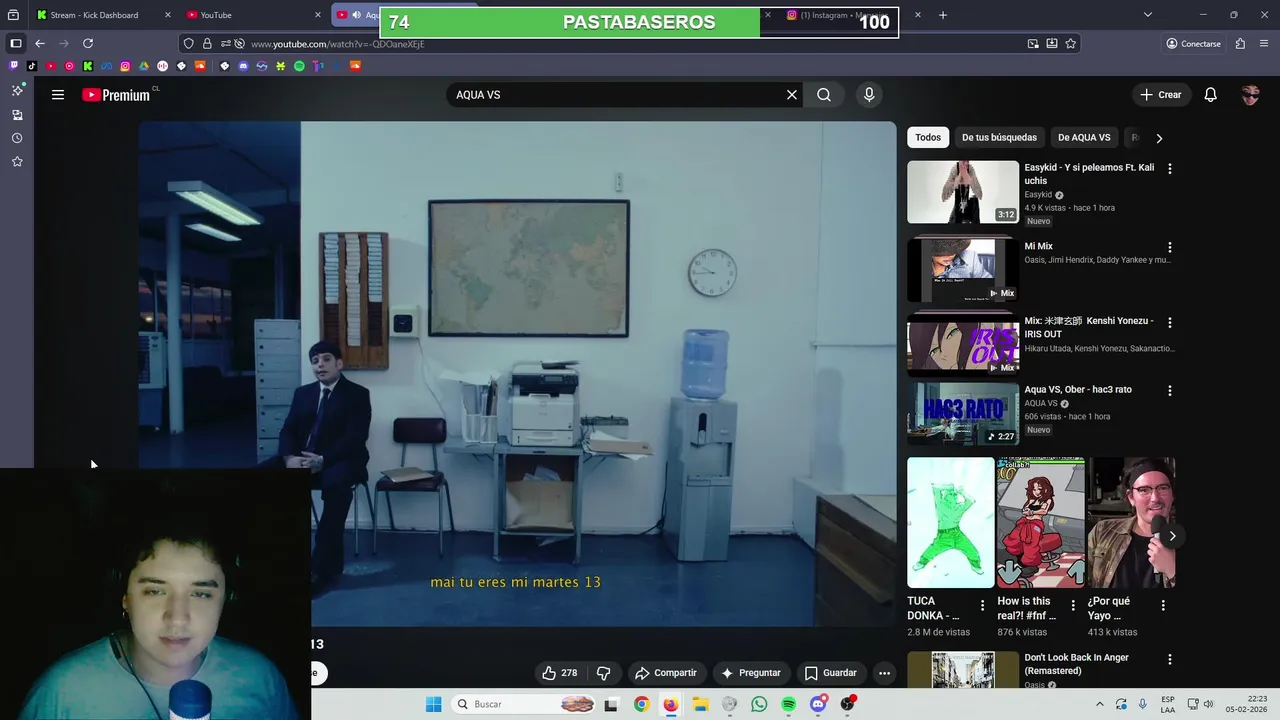Reload the page
Screen dimensions: 1280x720
[x=88, y=44]
